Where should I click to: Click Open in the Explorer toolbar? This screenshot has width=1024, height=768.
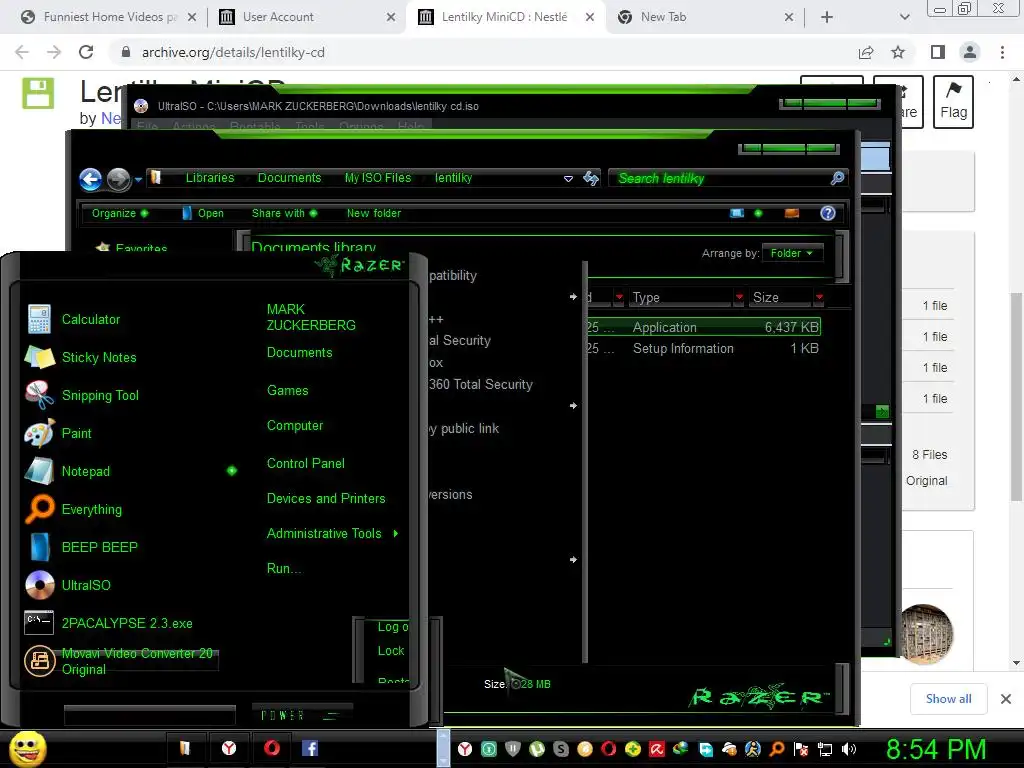pos(202,213)
